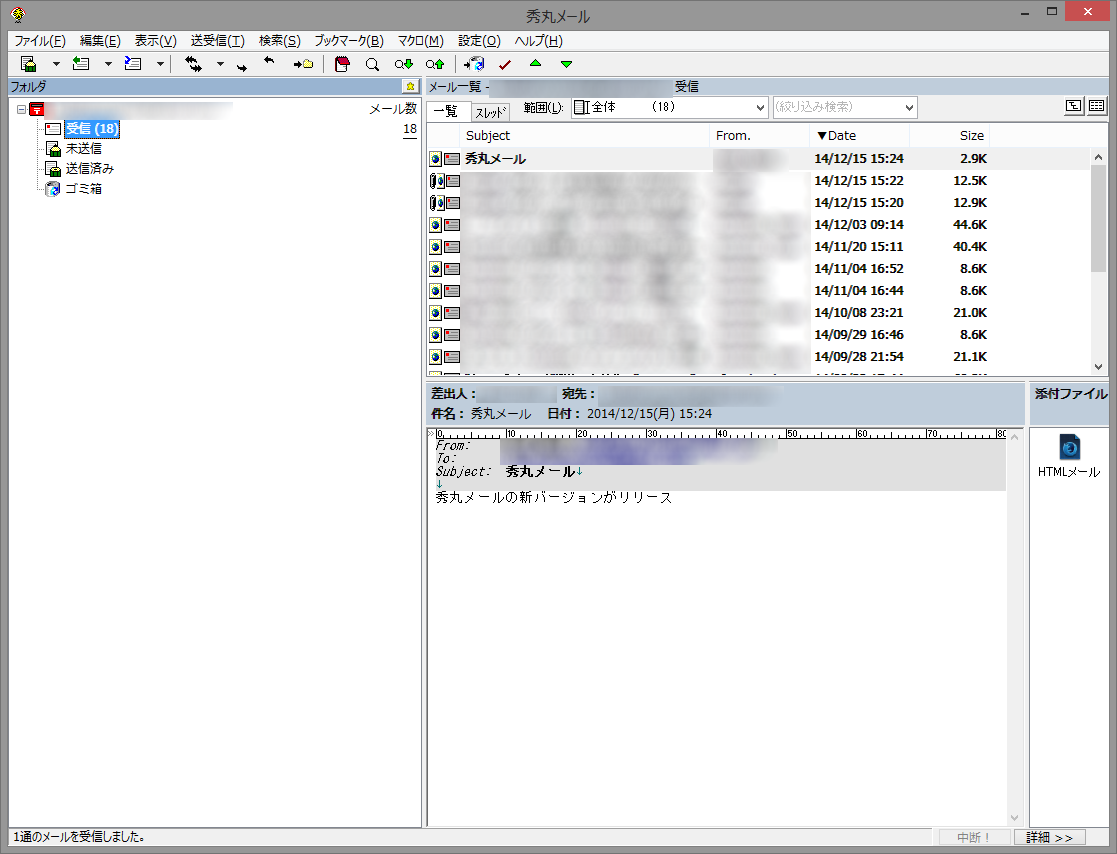The height and width of the screenshot is (854, 1117).
Task: Open the ブックマーク(B) menu
Action: pos(349,41)
